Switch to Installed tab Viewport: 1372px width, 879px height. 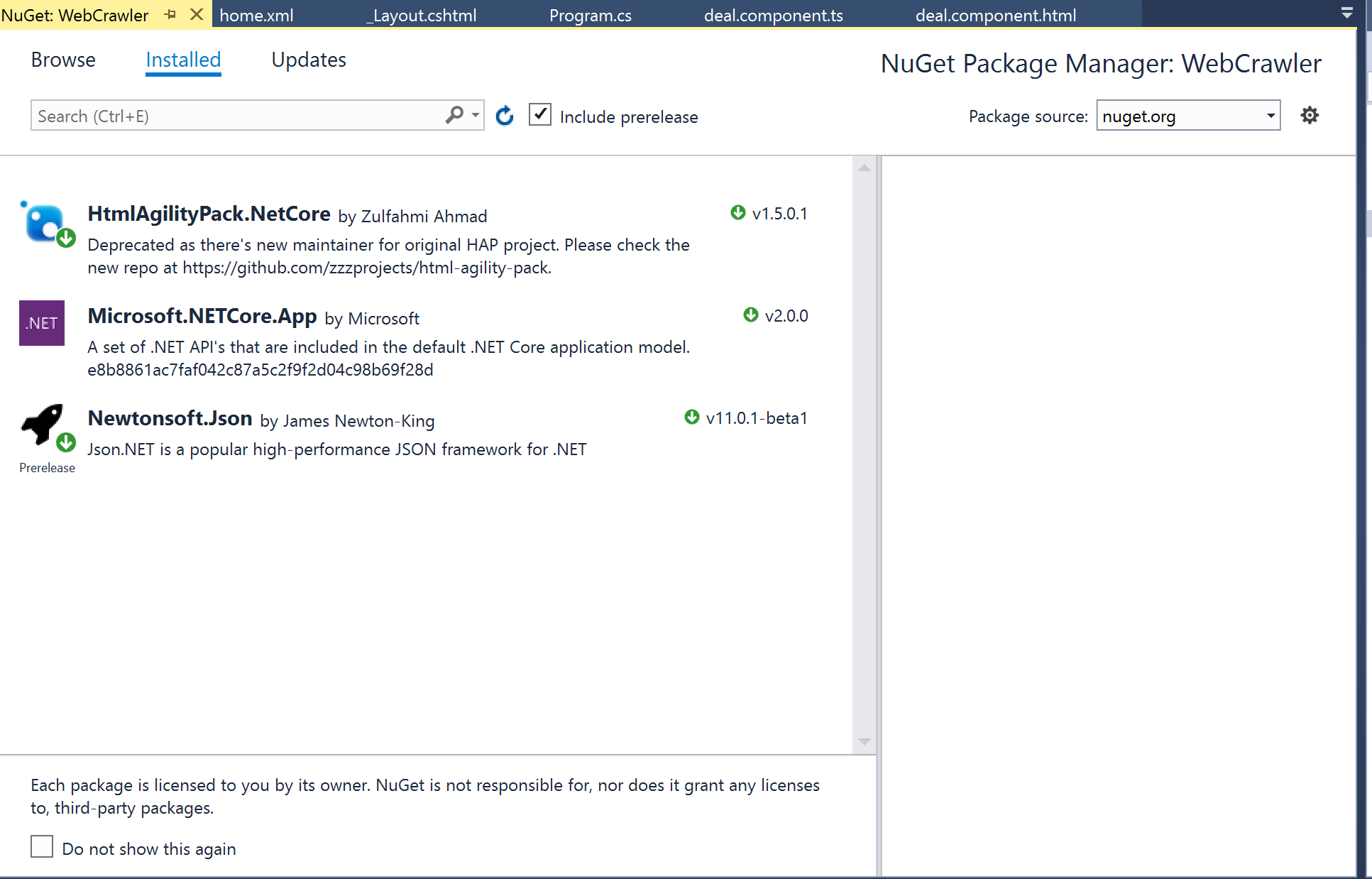(x=183, y=60)
